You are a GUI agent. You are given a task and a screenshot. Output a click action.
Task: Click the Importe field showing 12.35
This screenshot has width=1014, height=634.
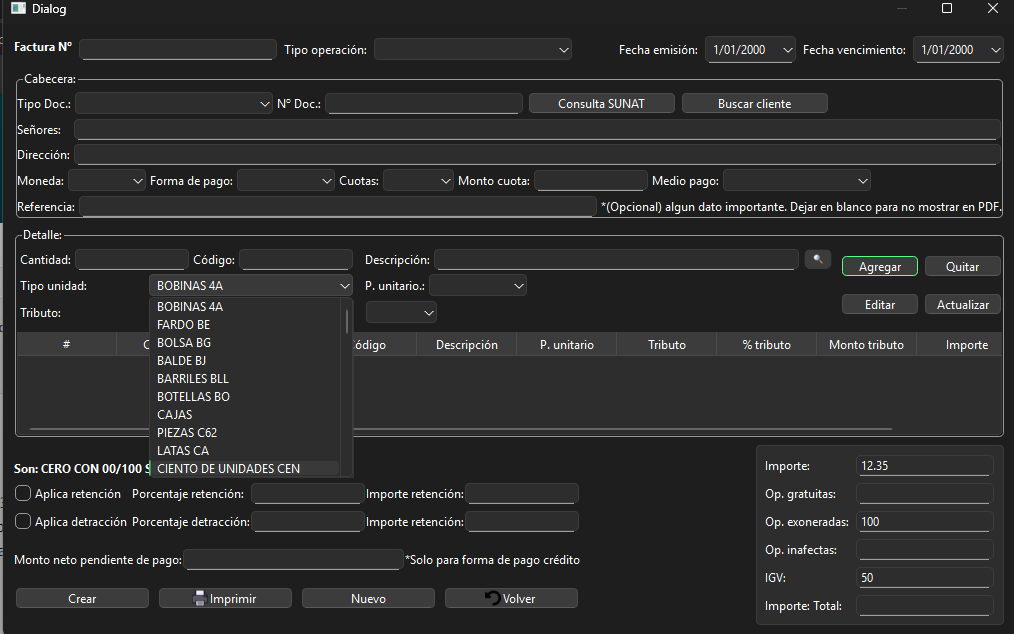(925, 466)
